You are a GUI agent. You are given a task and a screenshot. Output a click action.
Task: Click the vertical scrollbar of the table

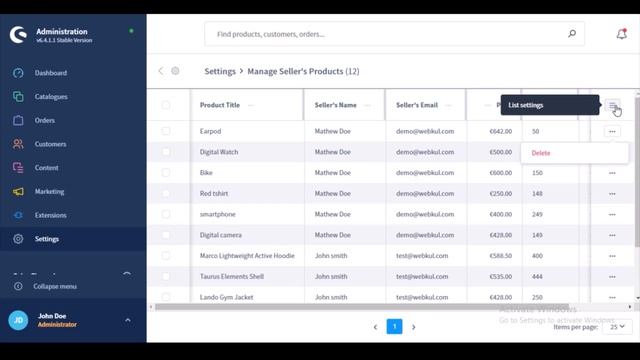point(637,171)
